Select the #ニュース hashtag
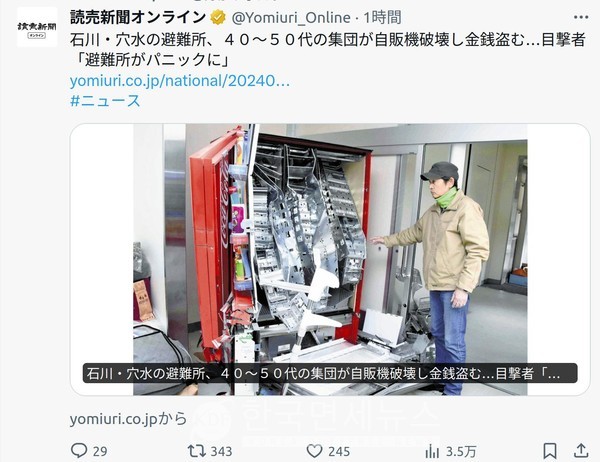The width and height of the screenshot is (600, 462). (106, 101)
